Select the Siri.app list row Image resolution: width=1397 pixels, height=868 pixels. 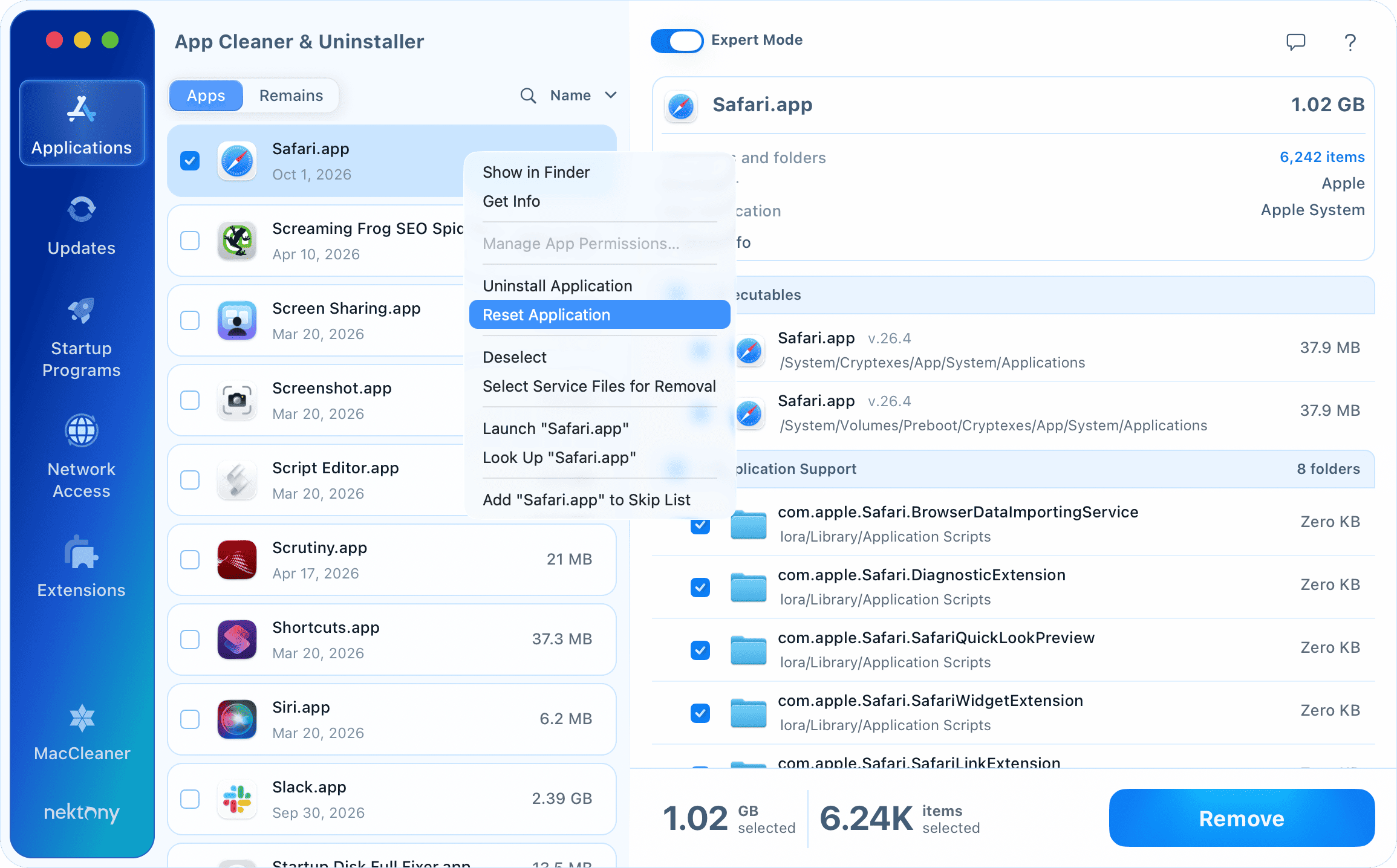pyautogui.click(x=391, y=719)
